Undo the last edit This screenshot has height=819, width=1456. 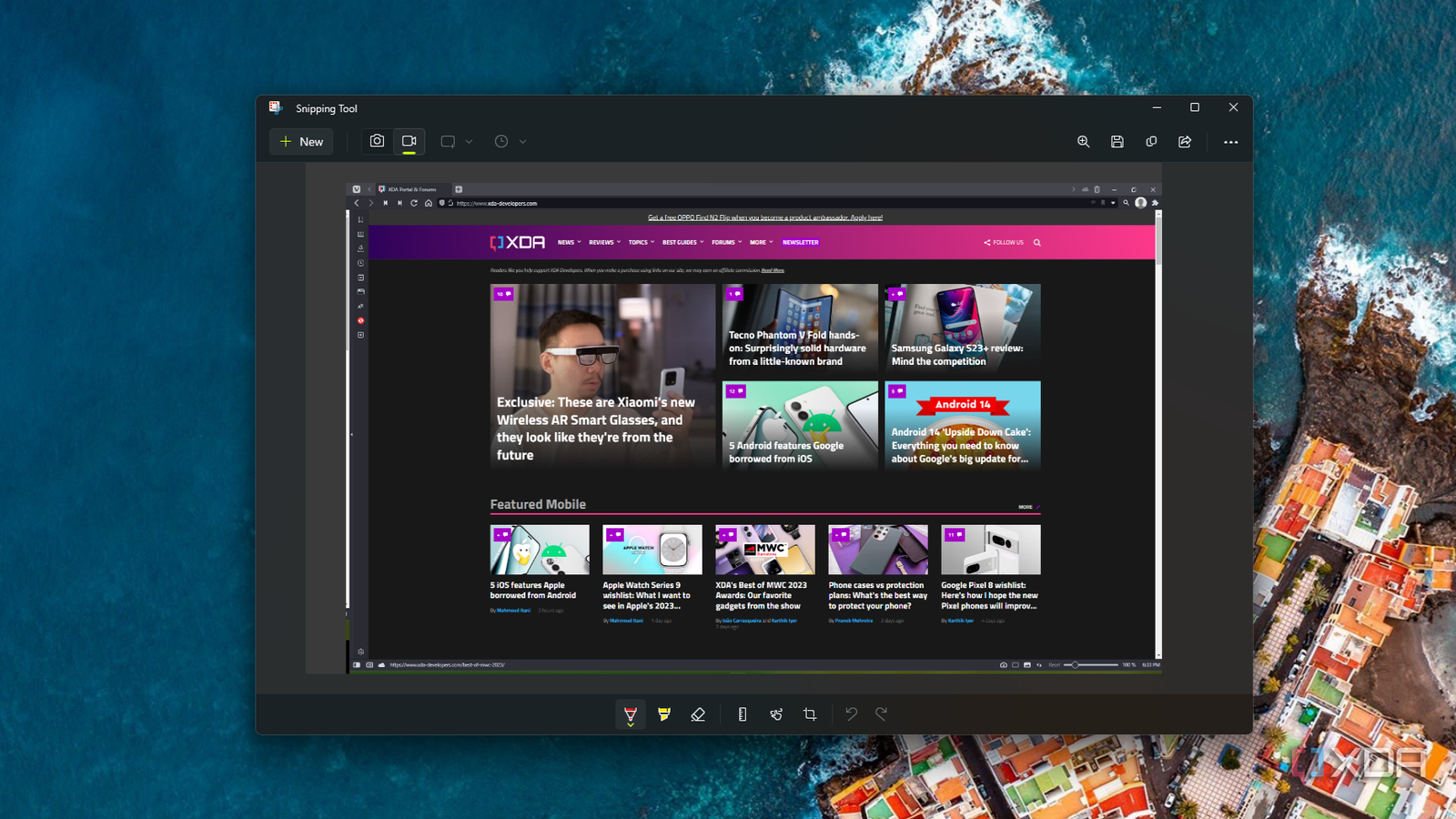[x=851, y=714]
